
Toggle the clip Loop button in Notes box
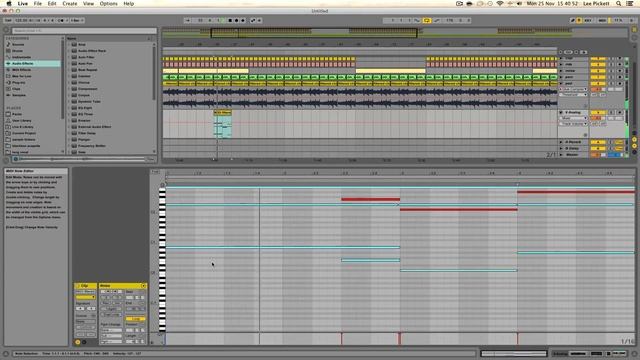[x=135, y=319]
